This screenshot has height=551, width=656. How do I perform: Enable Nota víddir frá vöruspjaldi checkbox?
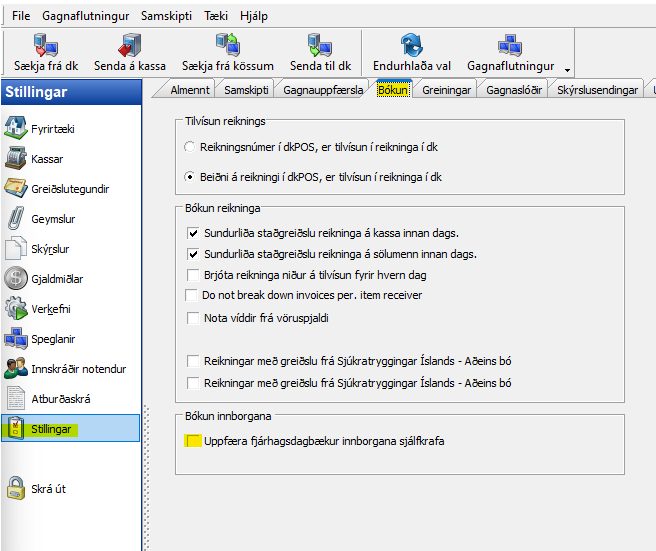[194, 318]
